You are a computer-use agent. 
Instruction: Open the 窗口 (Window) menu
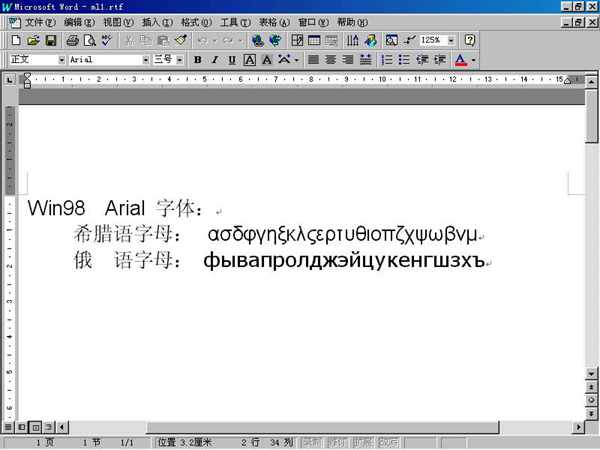pos(313,22)
